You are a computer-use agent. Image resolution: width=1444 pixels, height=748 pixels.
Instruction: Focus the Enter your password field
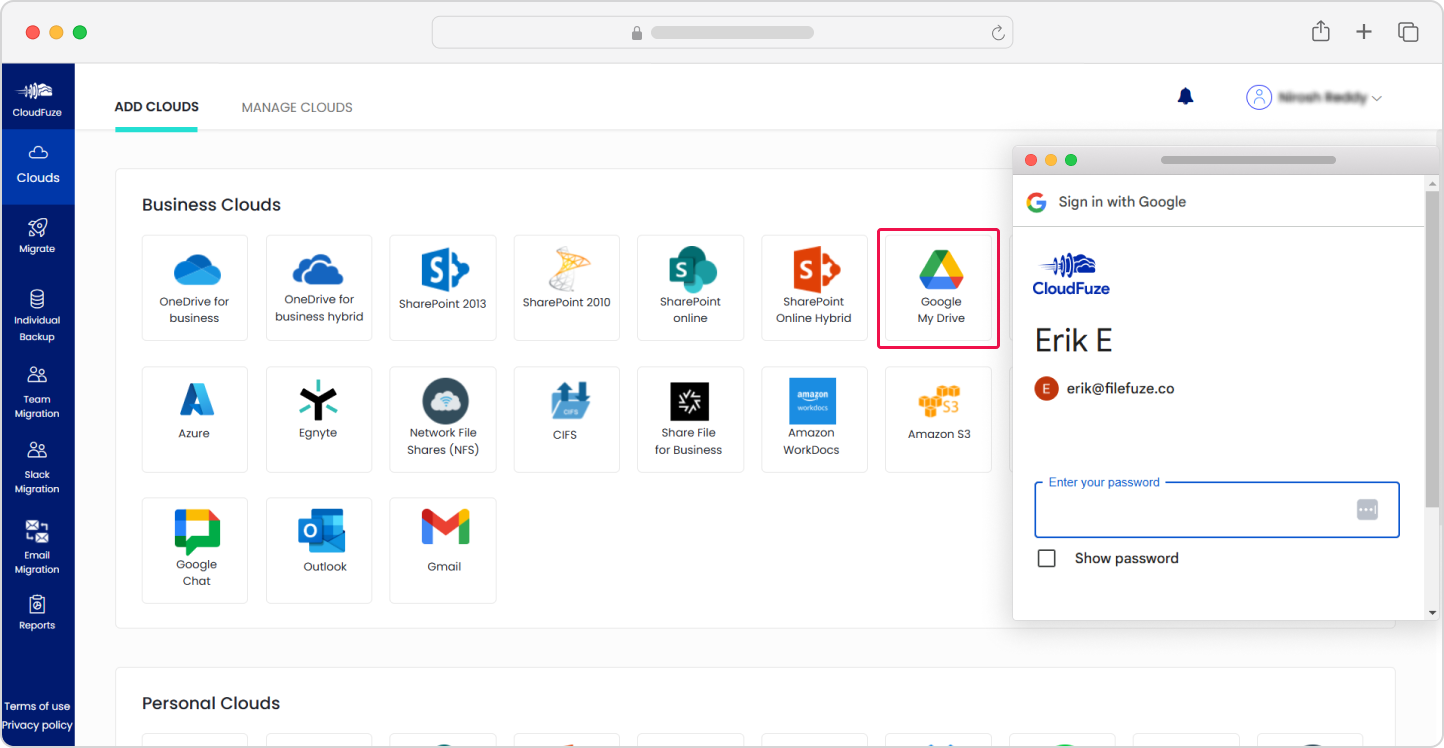(x=1217, y=510)
